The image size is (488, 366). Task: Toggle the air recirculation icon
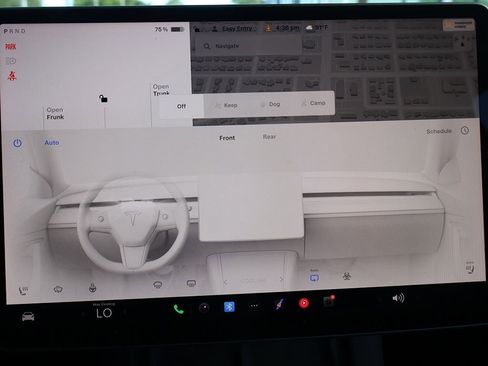pos(314,277)
